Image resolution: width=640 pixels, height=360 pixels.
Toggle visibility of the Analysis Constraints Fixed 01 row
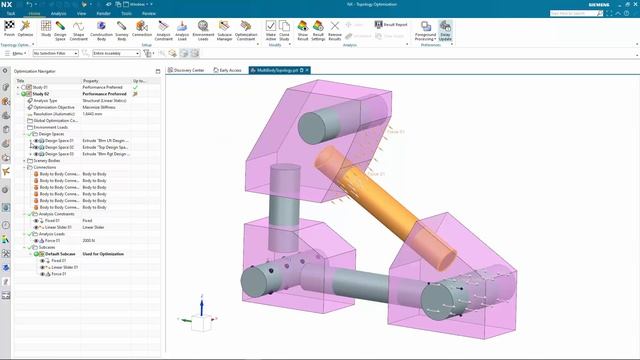coord(36,221)
